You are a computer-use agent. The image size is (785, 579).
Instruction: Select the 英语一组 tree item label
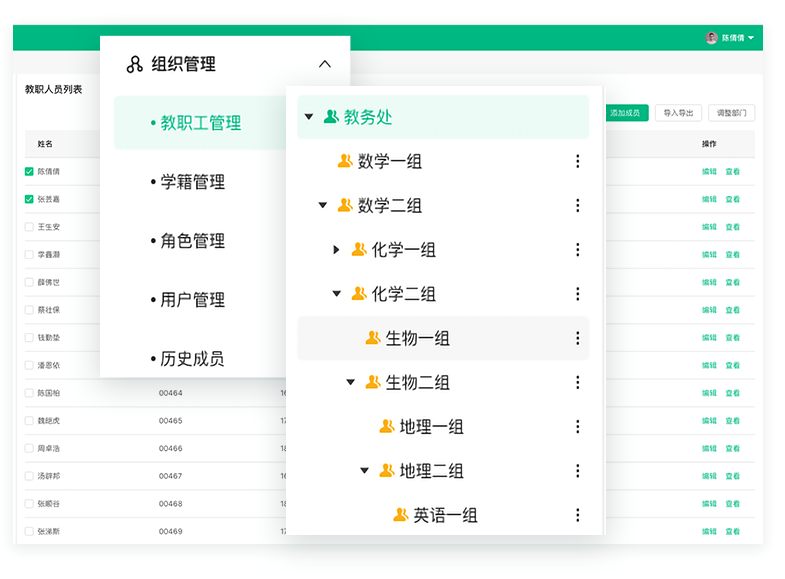coord(445,515)
